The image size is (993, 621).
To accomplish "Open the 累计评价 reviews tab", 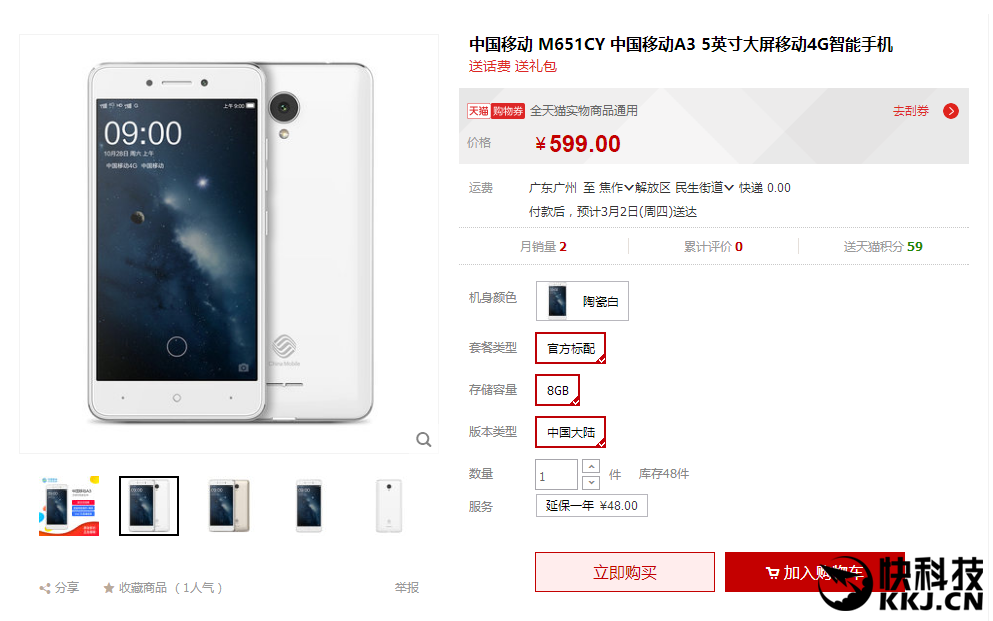I will pos(713,247).
